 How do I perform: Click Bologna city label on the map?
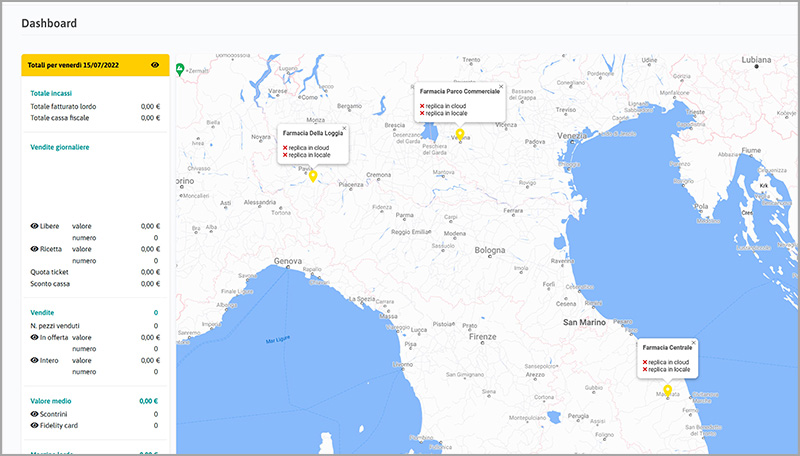pyautogui.click(x=490, y=248)
